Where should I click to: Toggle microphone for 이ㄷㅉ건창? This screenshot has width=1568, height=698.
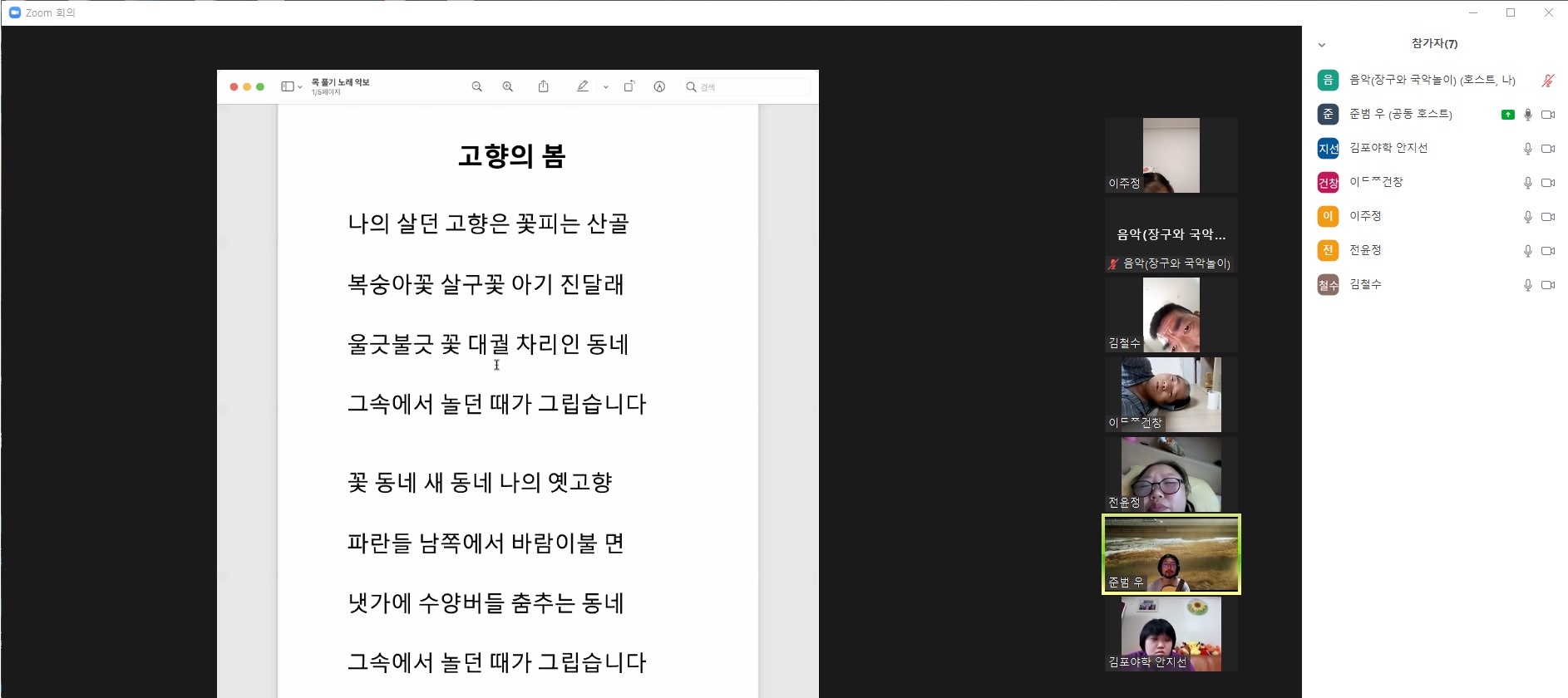(1527, 183)
